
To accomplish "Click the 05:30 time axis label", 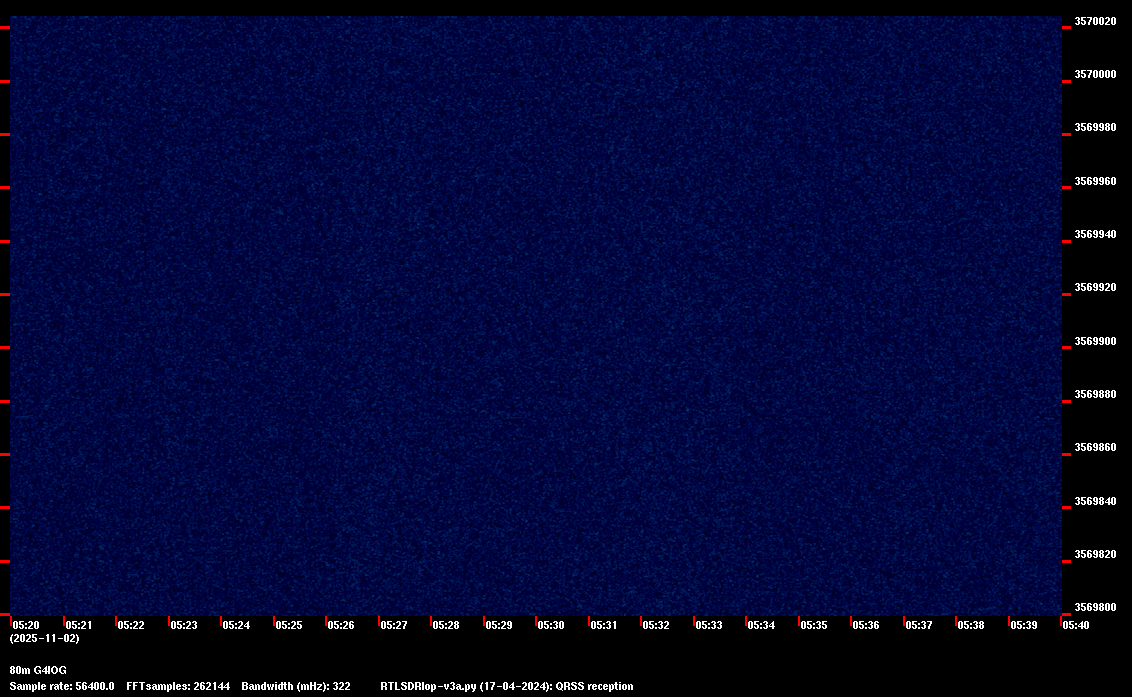I will (x=551, y=625).
